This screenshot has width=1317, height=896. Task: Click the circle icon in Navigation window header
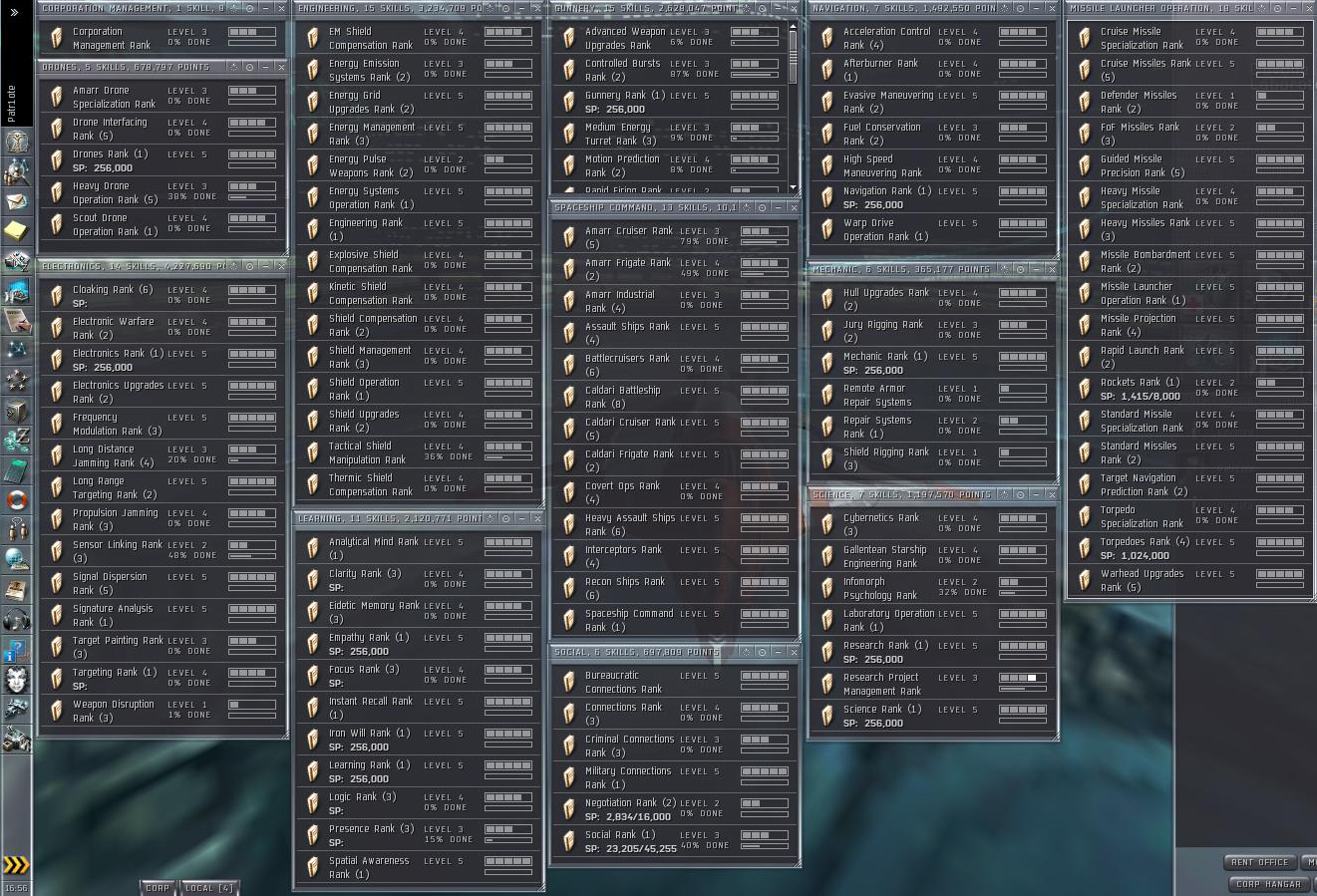point(1021,9)
